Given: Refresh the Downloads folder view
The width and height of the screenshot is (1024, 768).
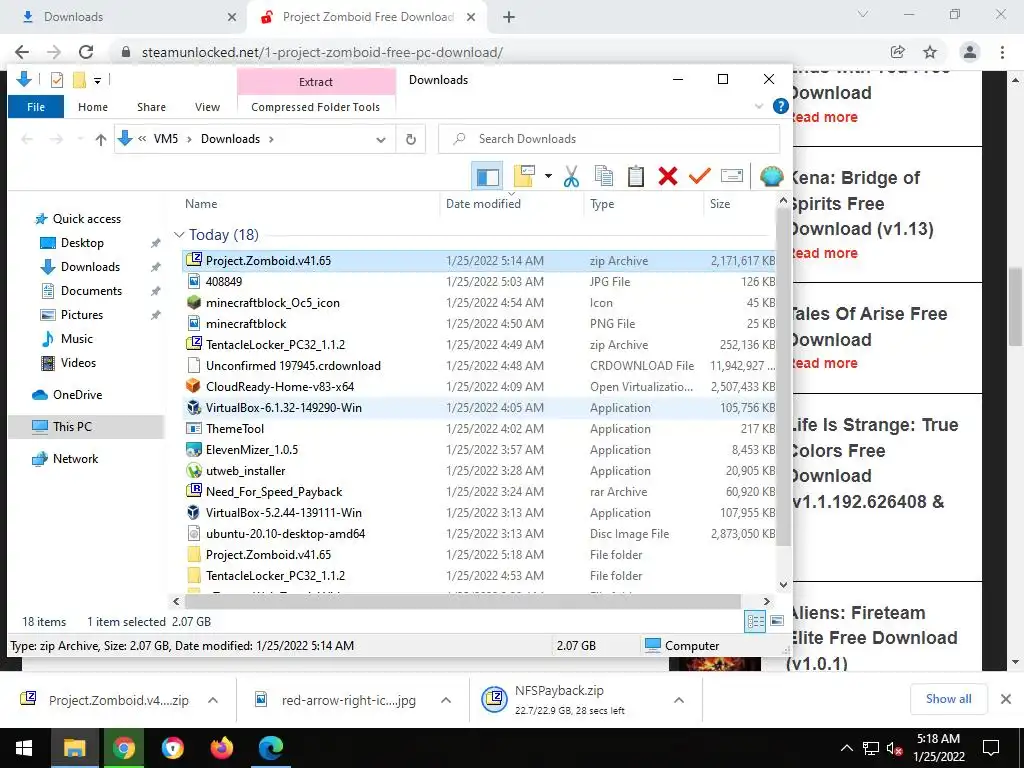Looking at the screenshot, I should (x=411, y=139).
